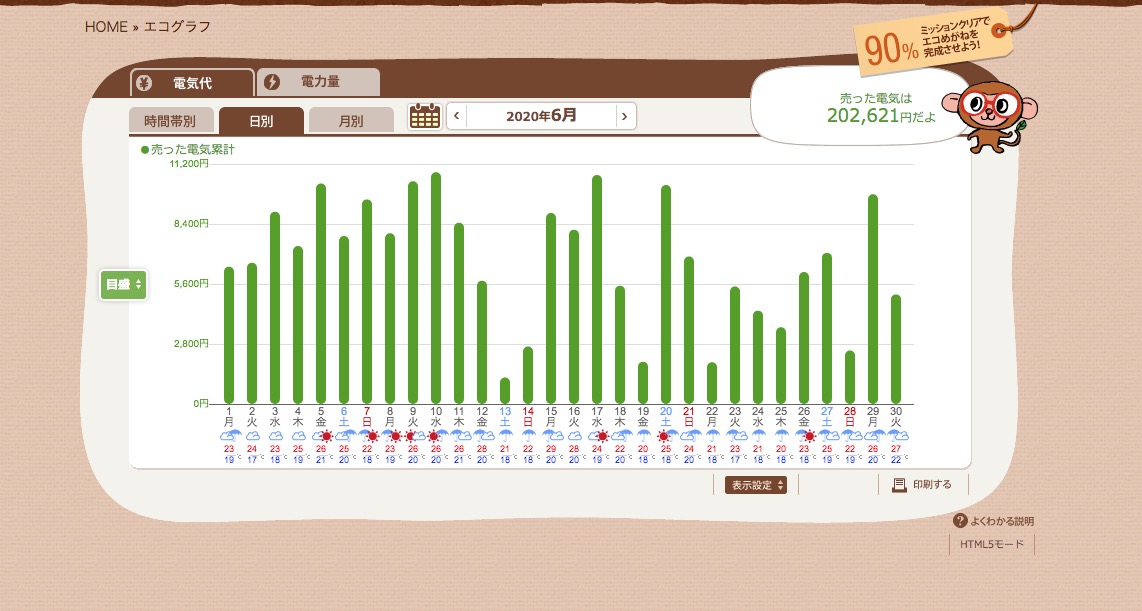Click the umbrella weather icon for day 13
The height and width of the screenshot is (611, 1142).
pyautogui.click(x=505, y=435)
